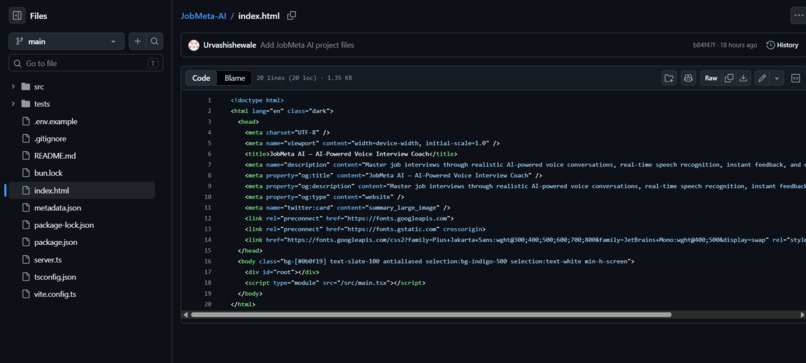The width and height of the screenshot is (806, 363).
Task: Add a new file with plus icon
Action: pyautogui.click(x=137, y=42)
